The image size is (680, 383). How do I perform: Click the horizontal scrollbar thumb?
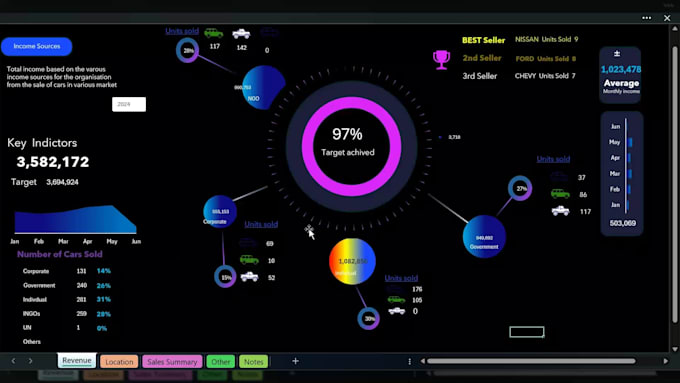pos(531,361)
